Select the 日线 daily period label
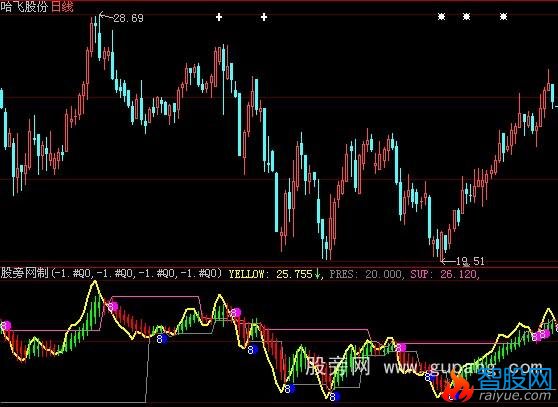This screenshot has height=407, width=558. [63, 7]
